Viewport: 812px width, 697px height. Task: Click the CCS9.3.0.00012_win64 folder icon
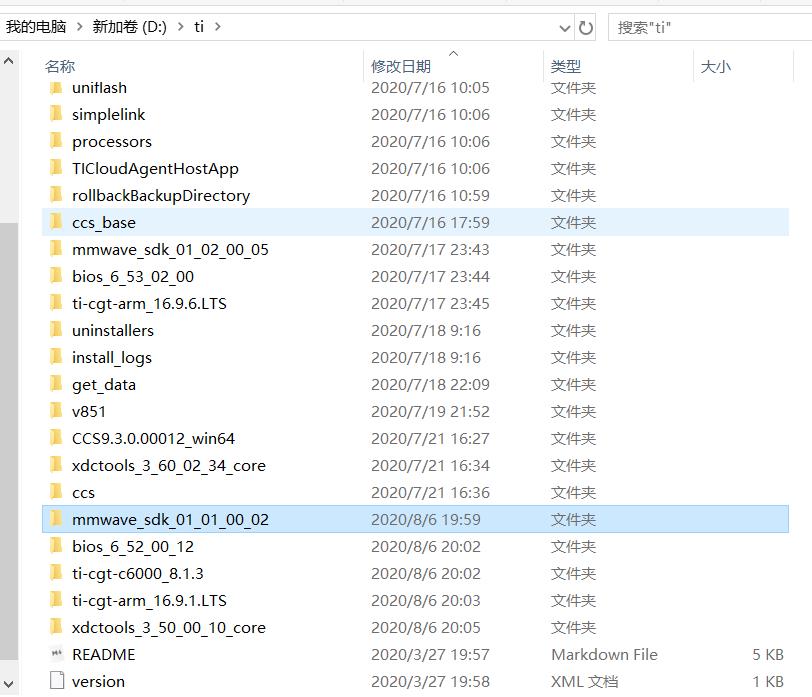pos(56,438)
